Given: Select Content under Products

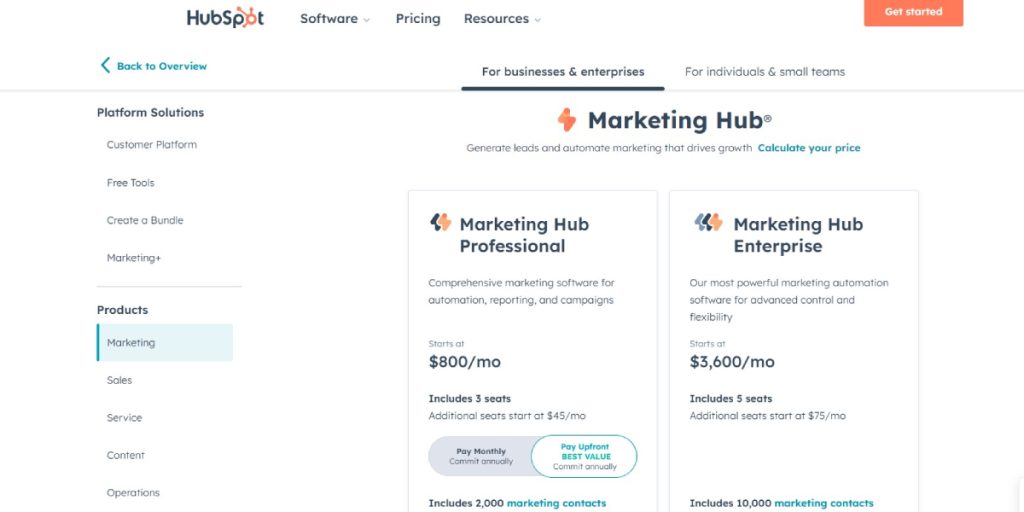Looking at the screenshot, I should 125,455.
